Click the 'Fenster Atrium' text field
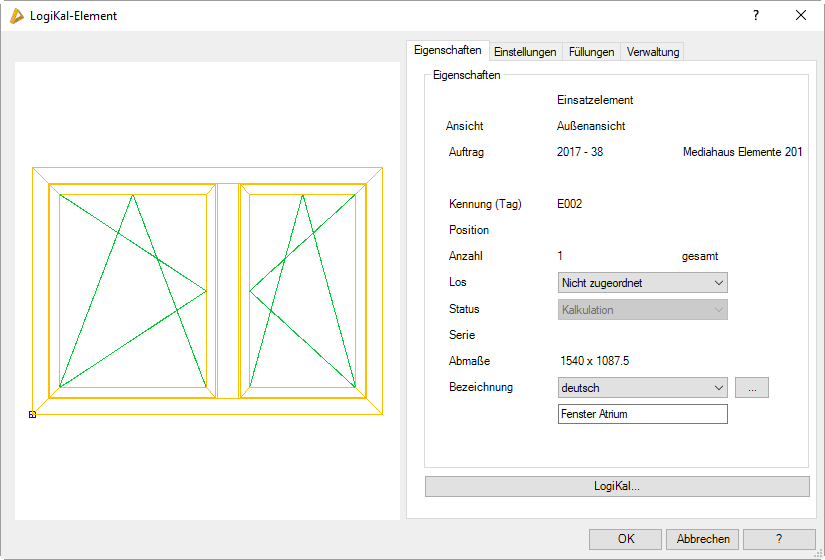Image resolution: width=825 pixels, height=560 pixels. [x=642, y=414]
